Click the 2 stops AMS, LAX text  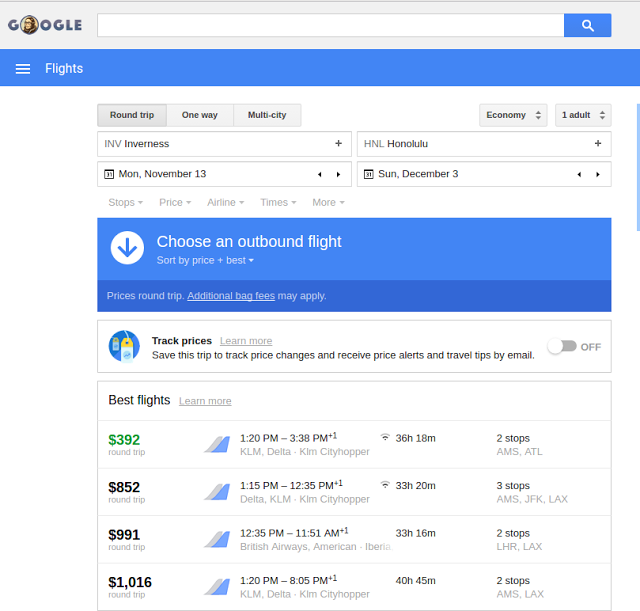pyautogui.click(x=520, y=587)
